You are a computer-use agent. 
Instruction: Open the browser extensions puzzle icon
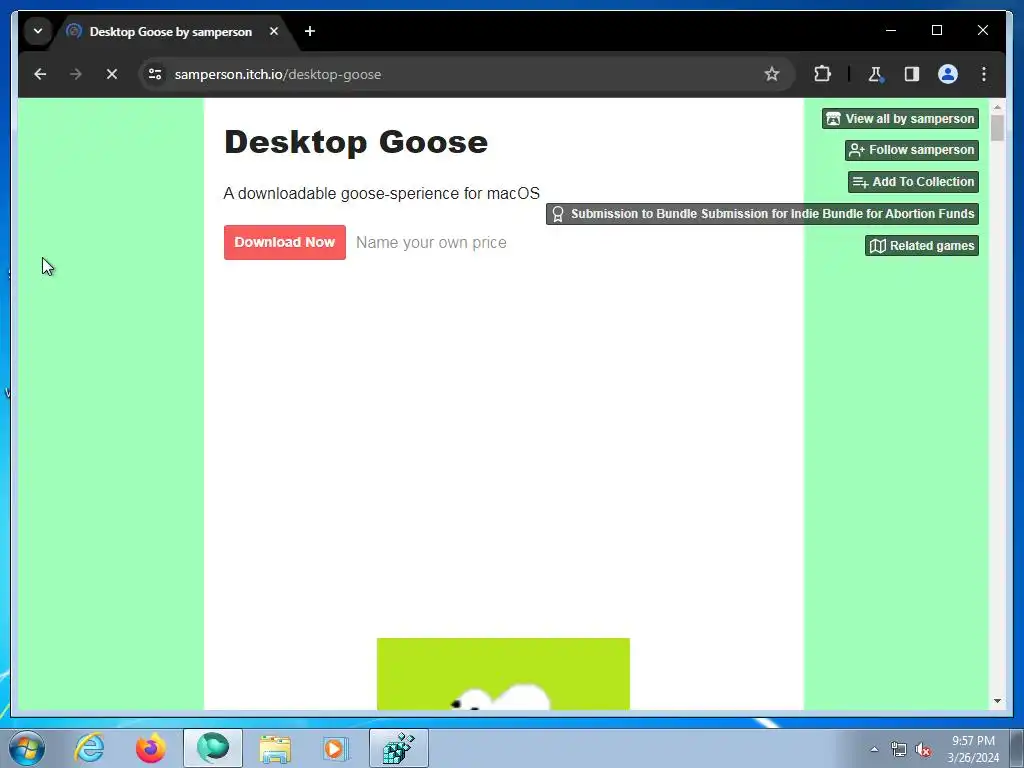[x=822, y=74]
